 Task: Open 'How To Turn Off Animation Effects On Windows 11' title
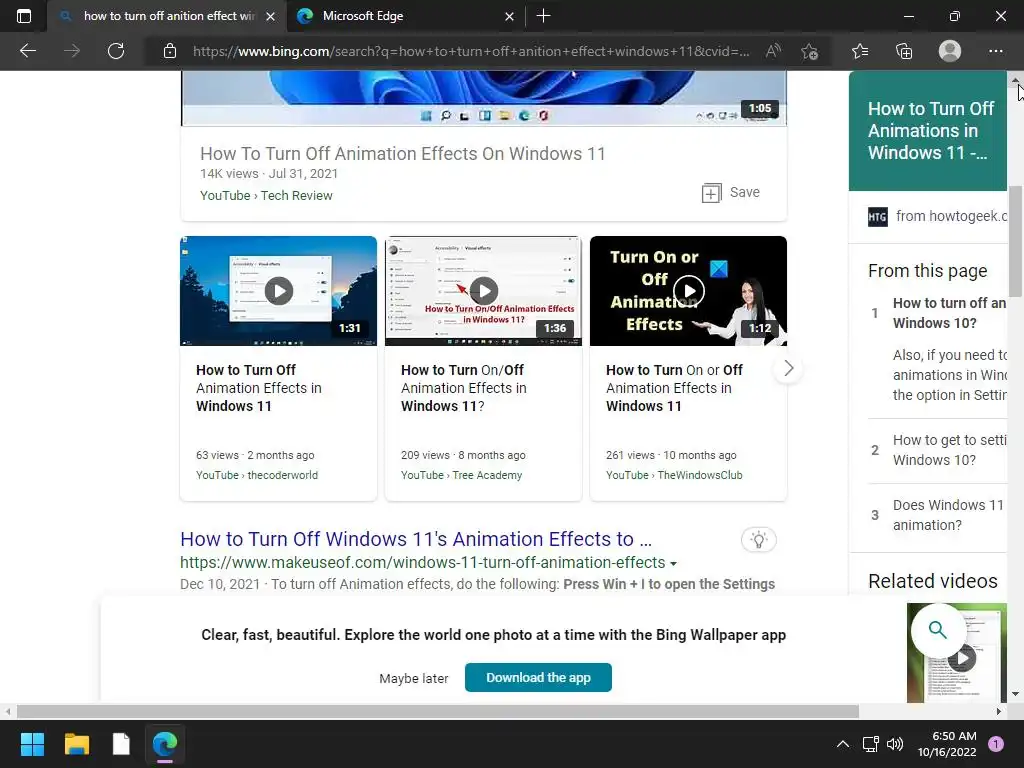402,153
